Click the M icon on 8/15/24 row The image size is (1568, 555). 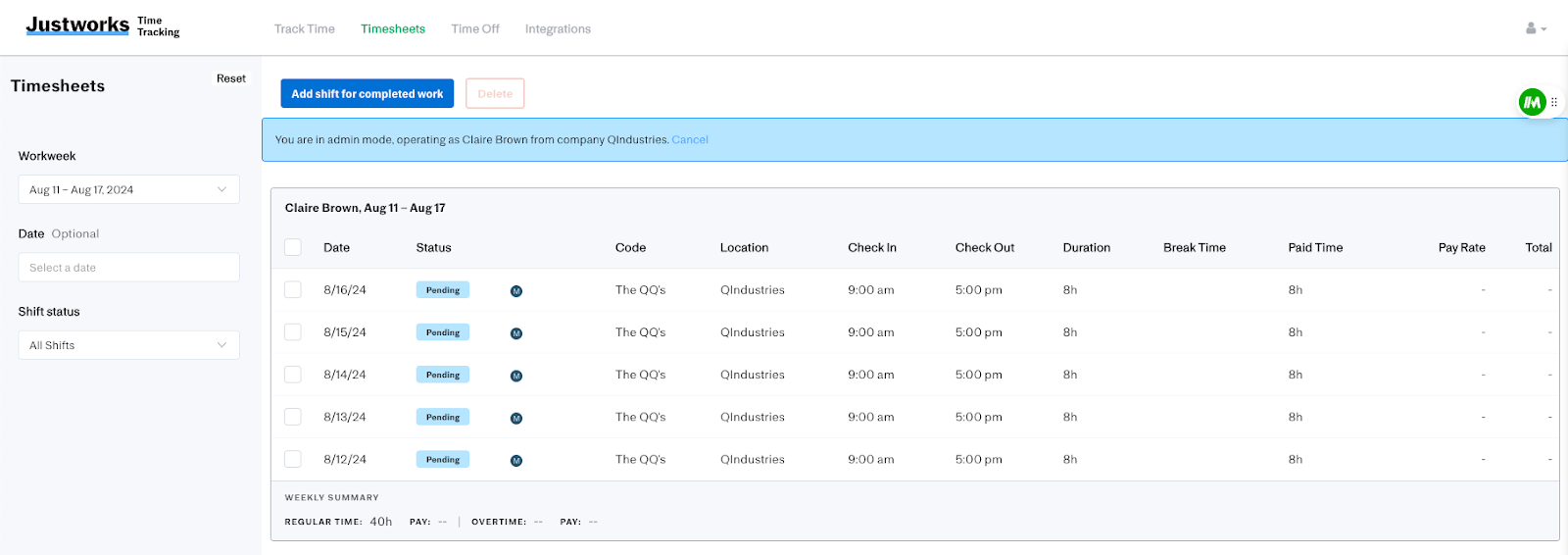tap(516, 333)
